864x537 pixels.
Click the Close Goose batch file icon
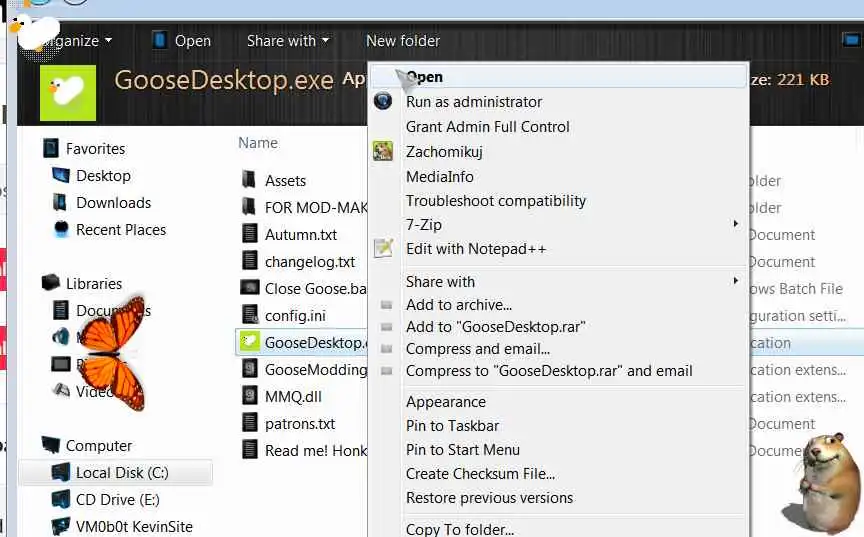[x=250, y=288]
